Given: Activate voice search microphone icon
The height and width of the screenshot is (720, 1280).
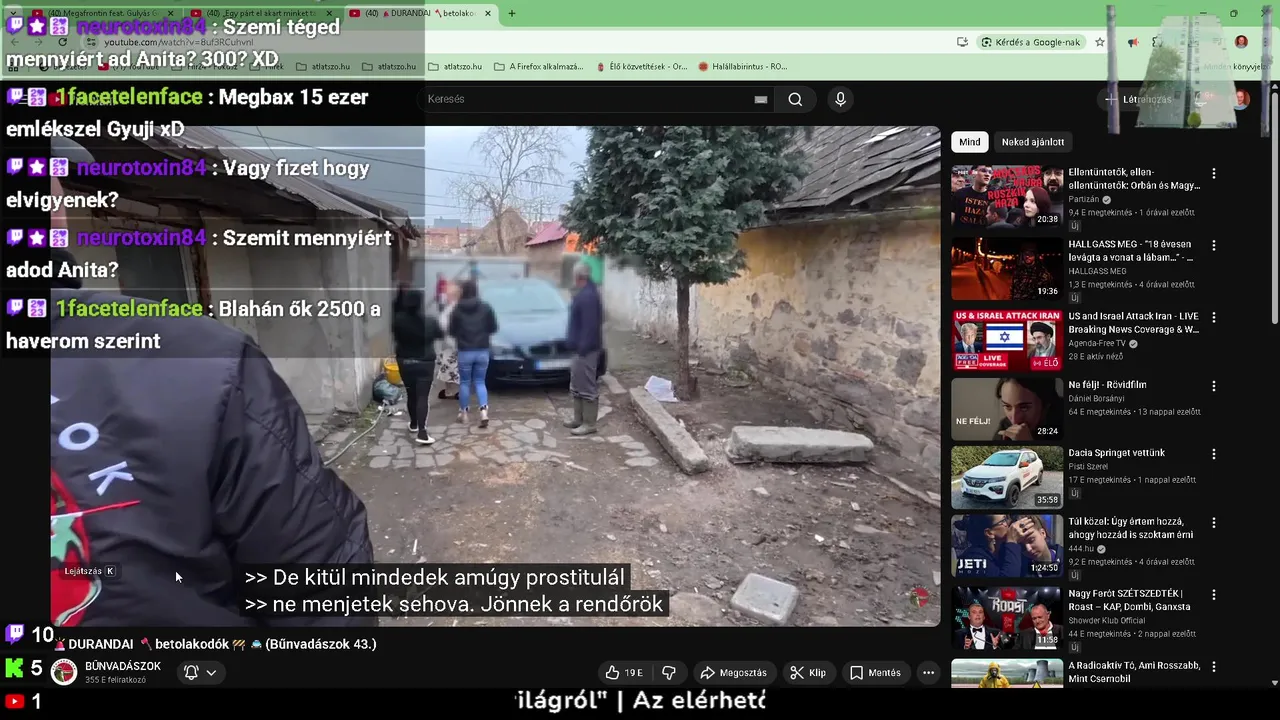Looking at the screenshot, I should click(x=840, y=99).
